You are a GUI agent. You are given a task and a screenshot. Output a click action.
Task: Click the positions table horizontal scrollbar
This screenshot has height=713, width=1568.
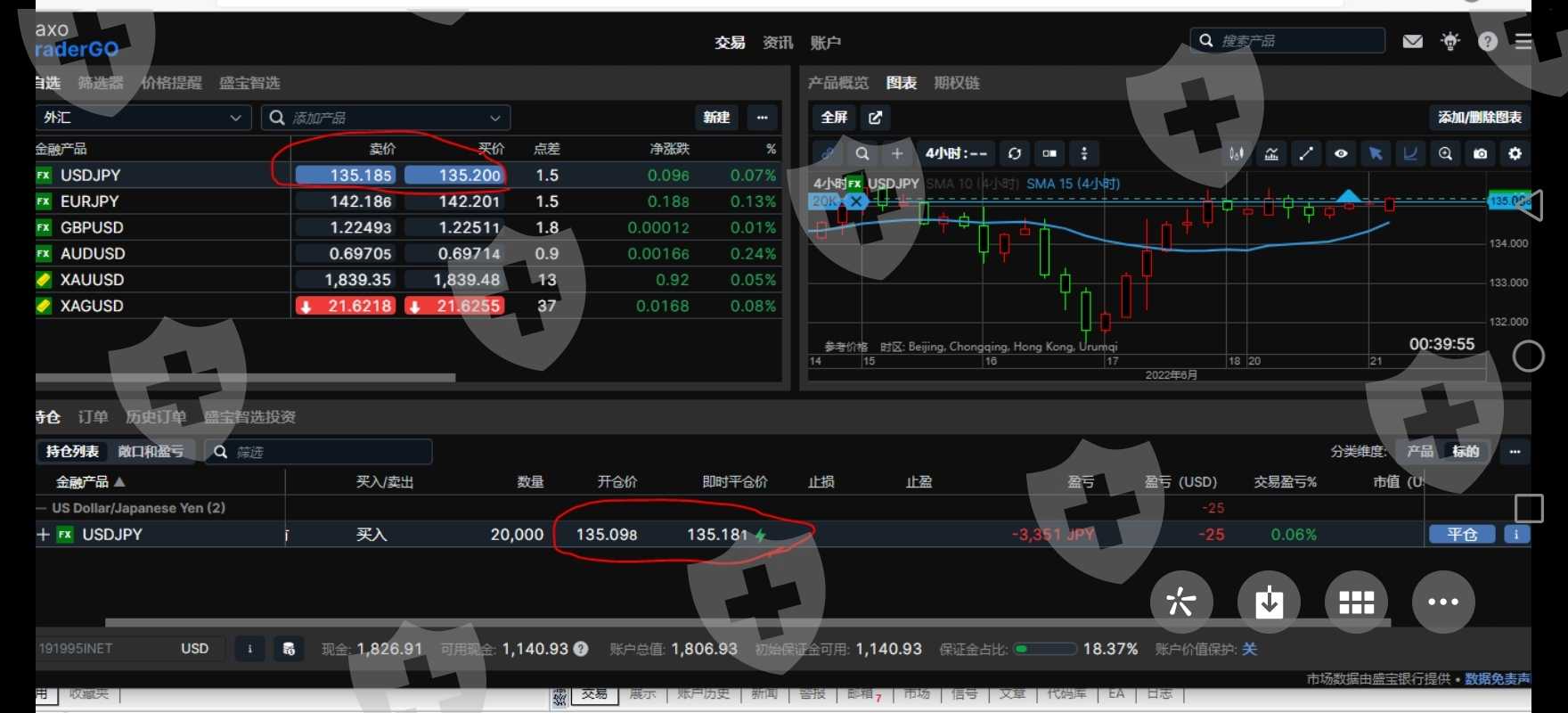747,623
